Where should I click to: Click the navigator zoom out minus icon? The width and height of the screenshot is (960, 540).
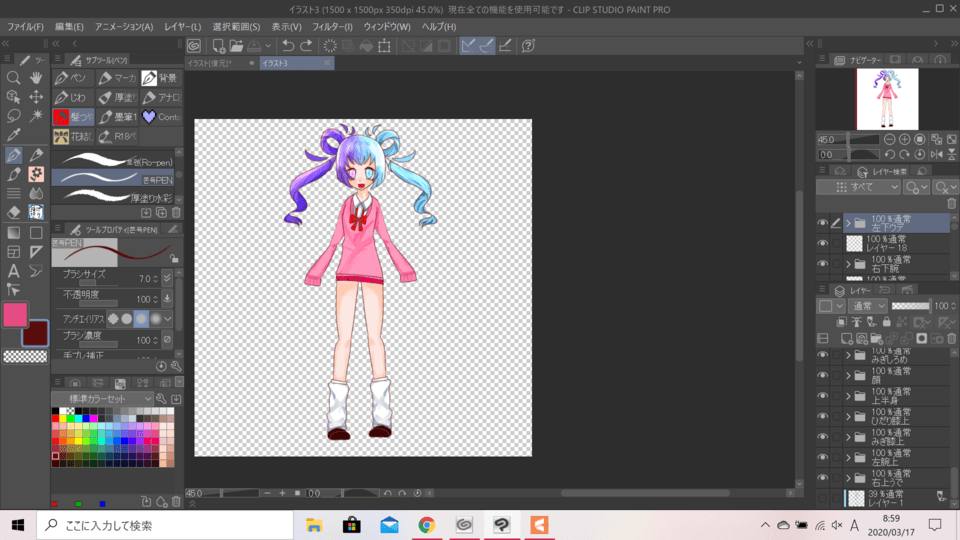(x=890, y=140)
